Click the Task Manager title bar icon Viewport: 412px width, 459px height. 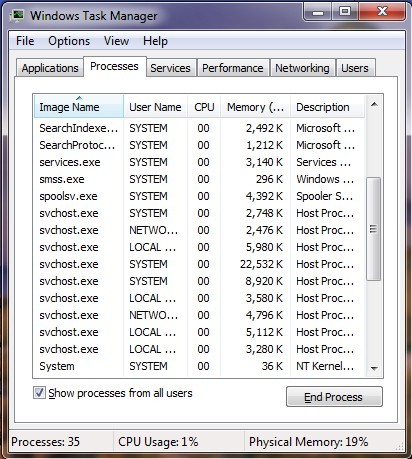17,15
